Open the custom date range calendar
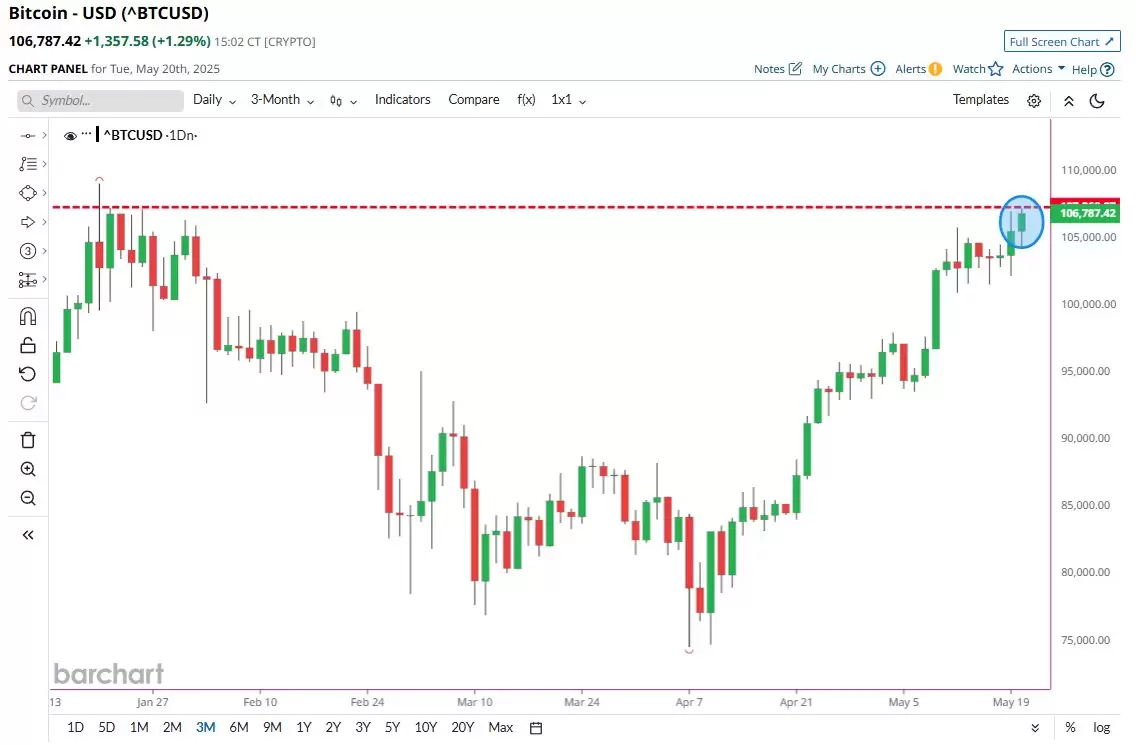Screen dimensions: 1136x745 [x=536, y=728]
